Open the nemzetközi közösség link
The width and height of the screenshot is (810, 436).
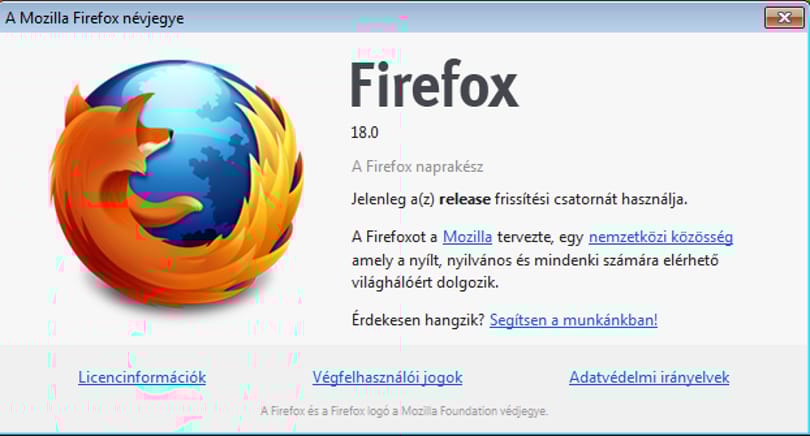[661, 237]
